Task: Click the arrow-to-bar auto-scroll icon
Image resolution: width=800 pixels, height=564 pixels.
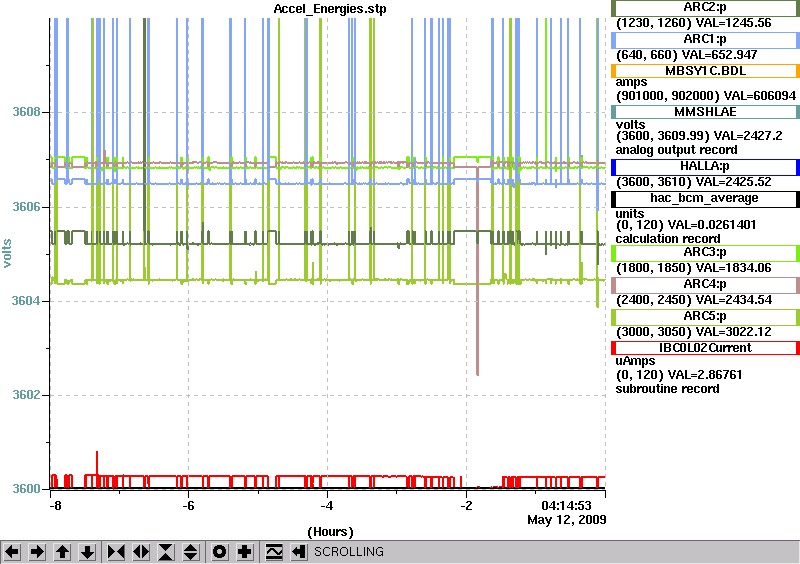Action: (x=299, y=552)
